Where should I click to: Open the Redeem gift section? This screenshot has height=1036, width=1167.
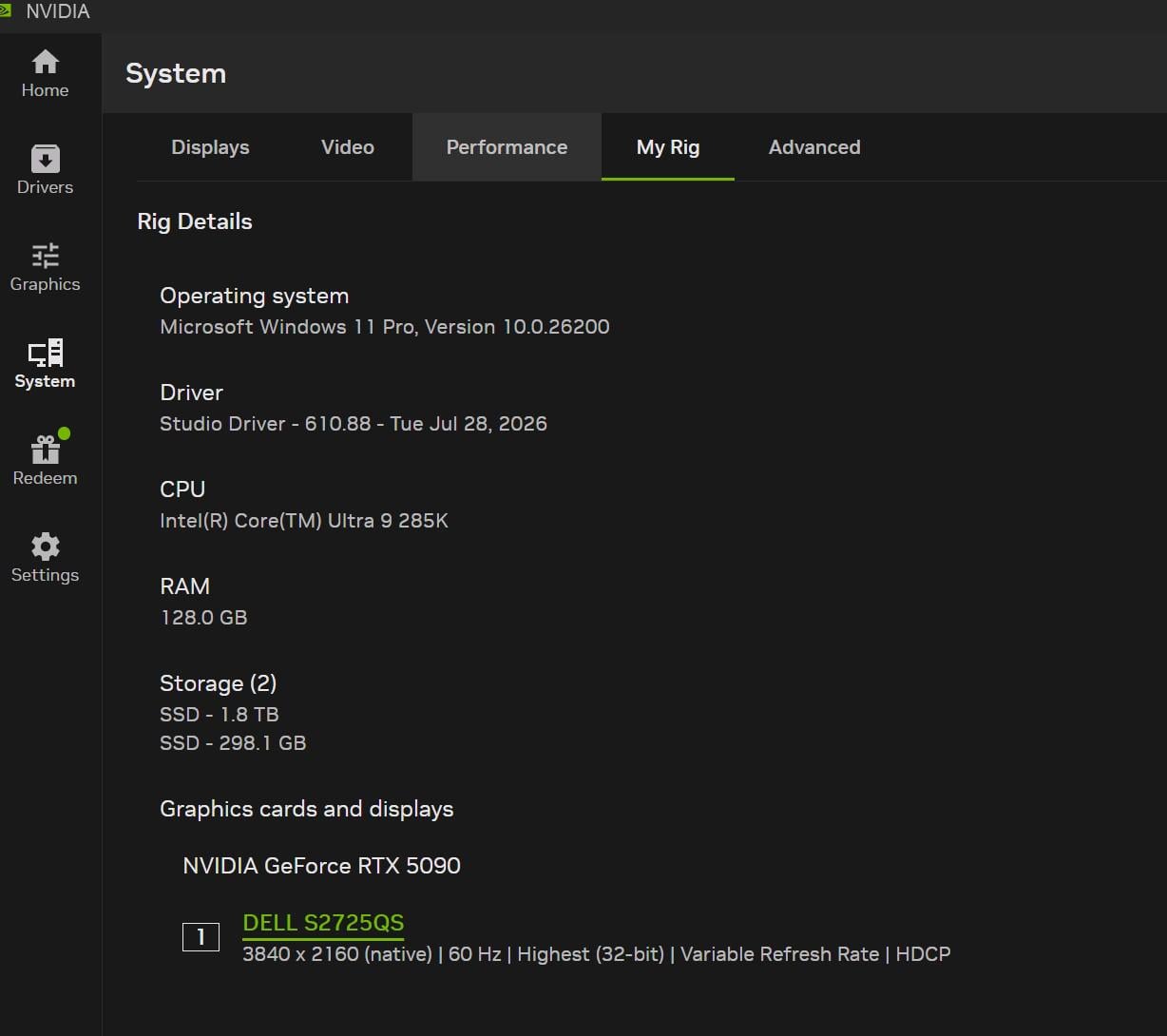click(45, 460)
